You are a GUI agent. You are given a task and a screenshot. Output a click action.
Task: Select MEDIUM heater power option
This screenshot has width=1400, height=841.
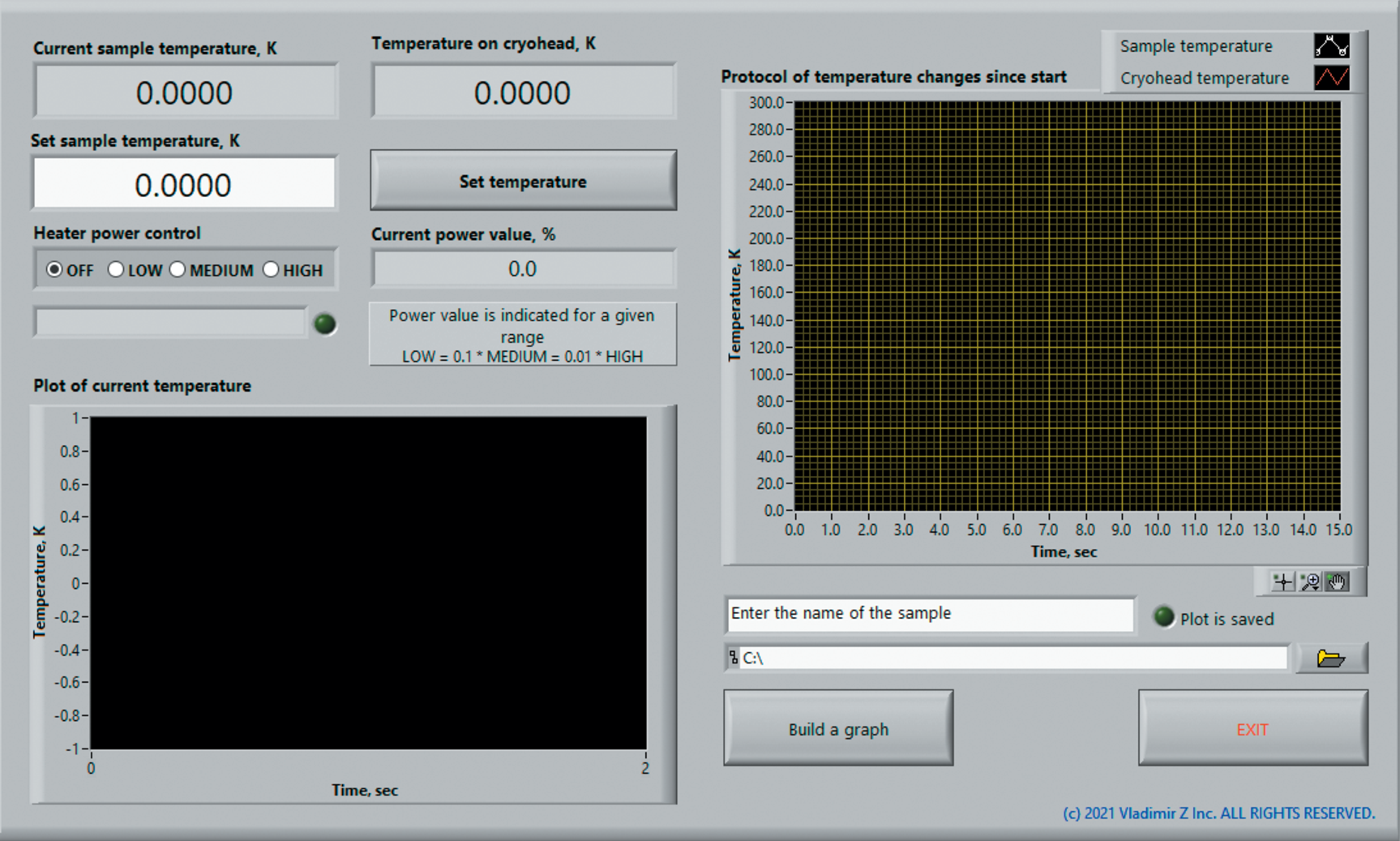[178, 269]
